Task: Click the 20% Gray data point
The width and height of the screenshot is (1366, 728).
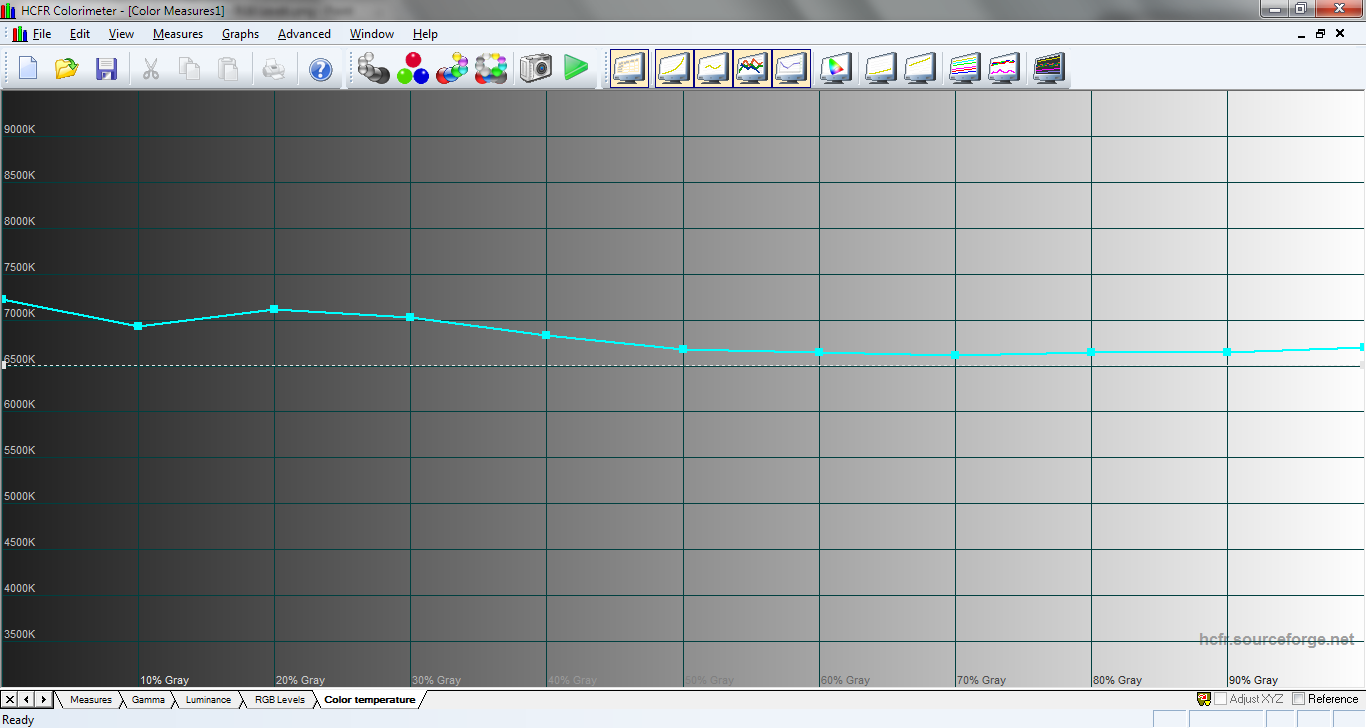Action: pos(274,309)
